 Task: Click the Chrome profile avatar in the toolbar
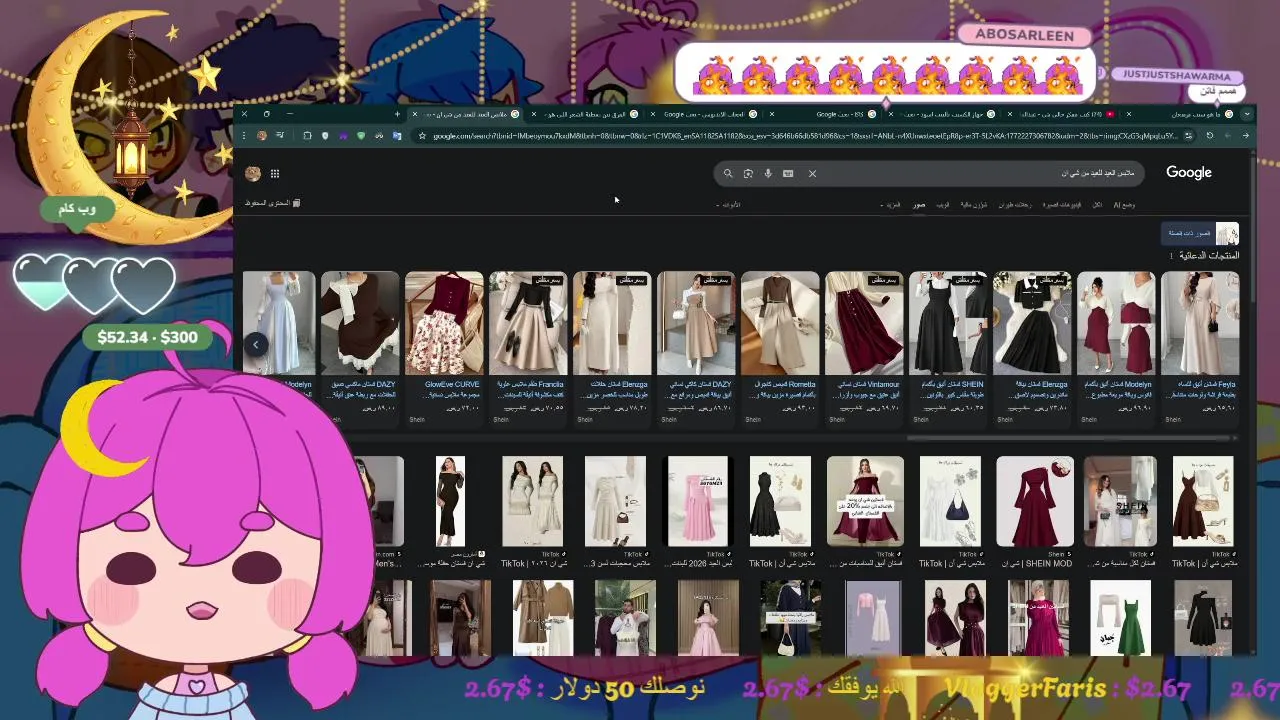(262, 135)
